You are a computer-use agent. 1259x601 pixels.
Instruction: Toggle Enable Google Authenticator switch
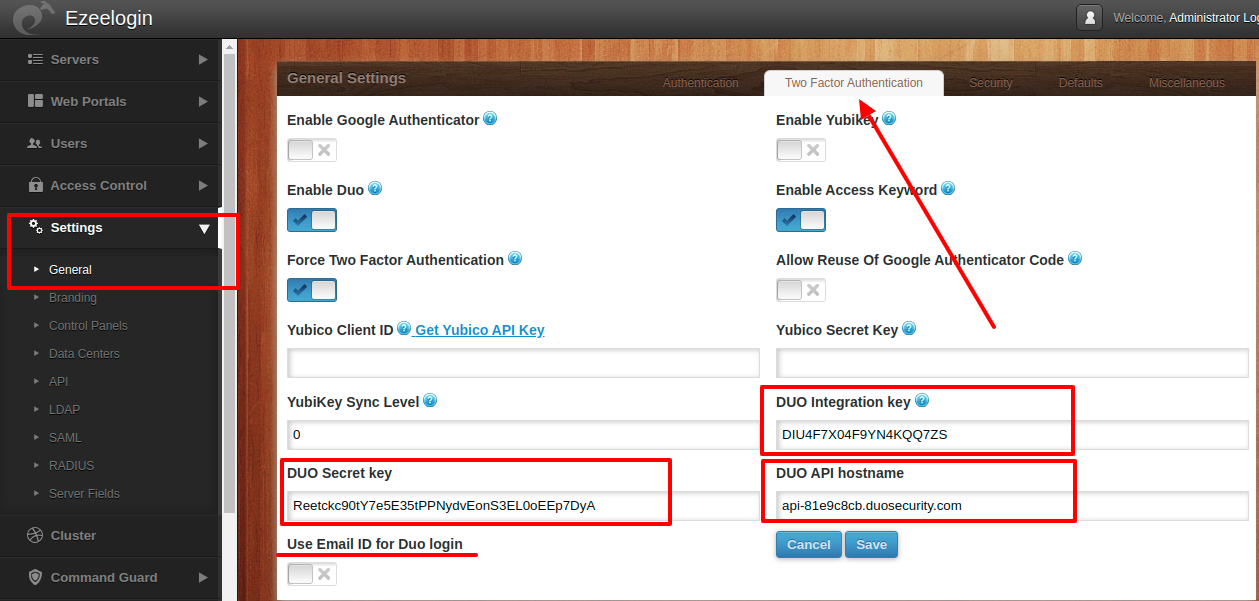point(312,150)
